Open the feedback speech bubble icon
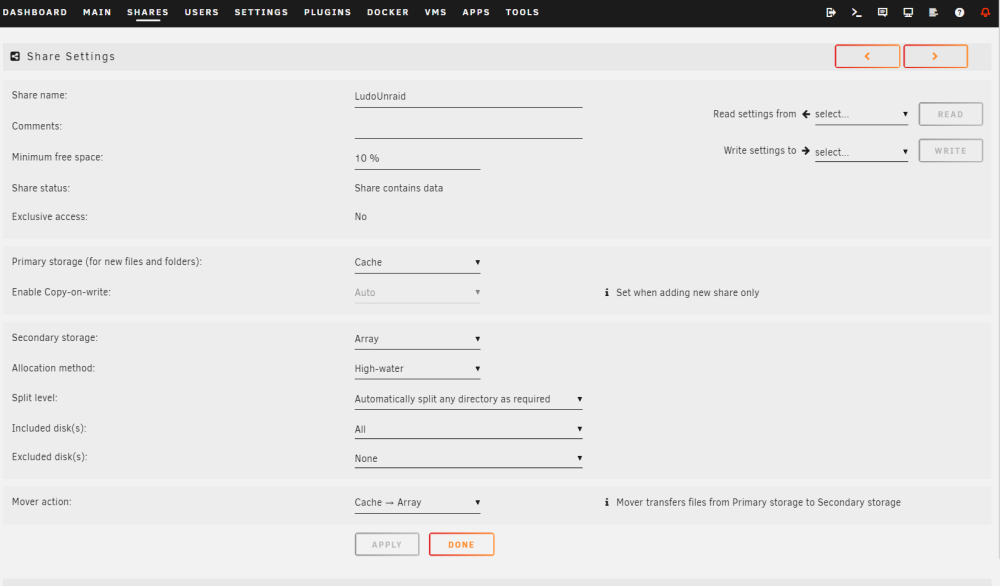The width and height of the screenshot is (1000, 586). point(883,12)
